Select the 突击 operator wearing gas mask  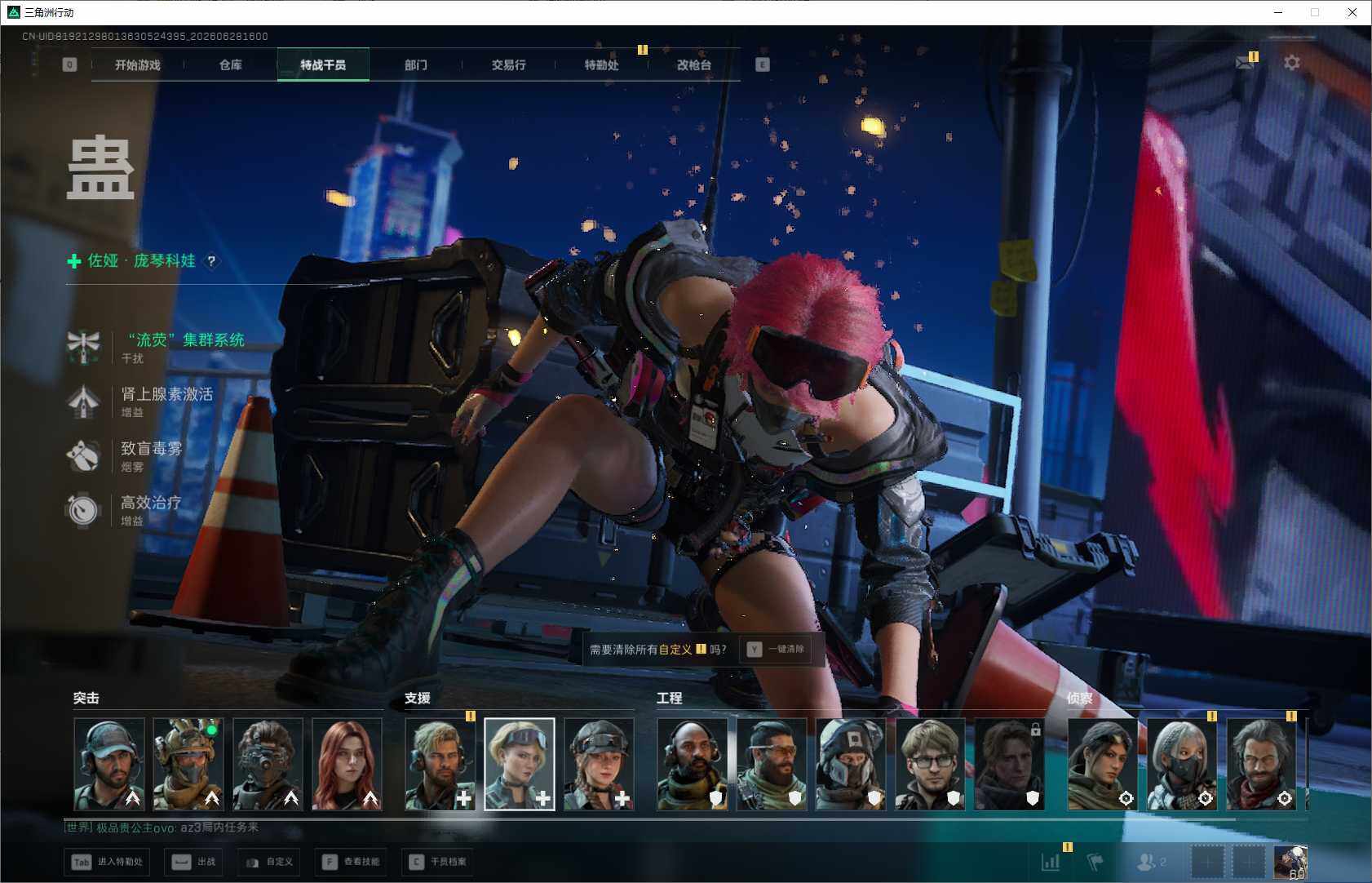(268, 764)
